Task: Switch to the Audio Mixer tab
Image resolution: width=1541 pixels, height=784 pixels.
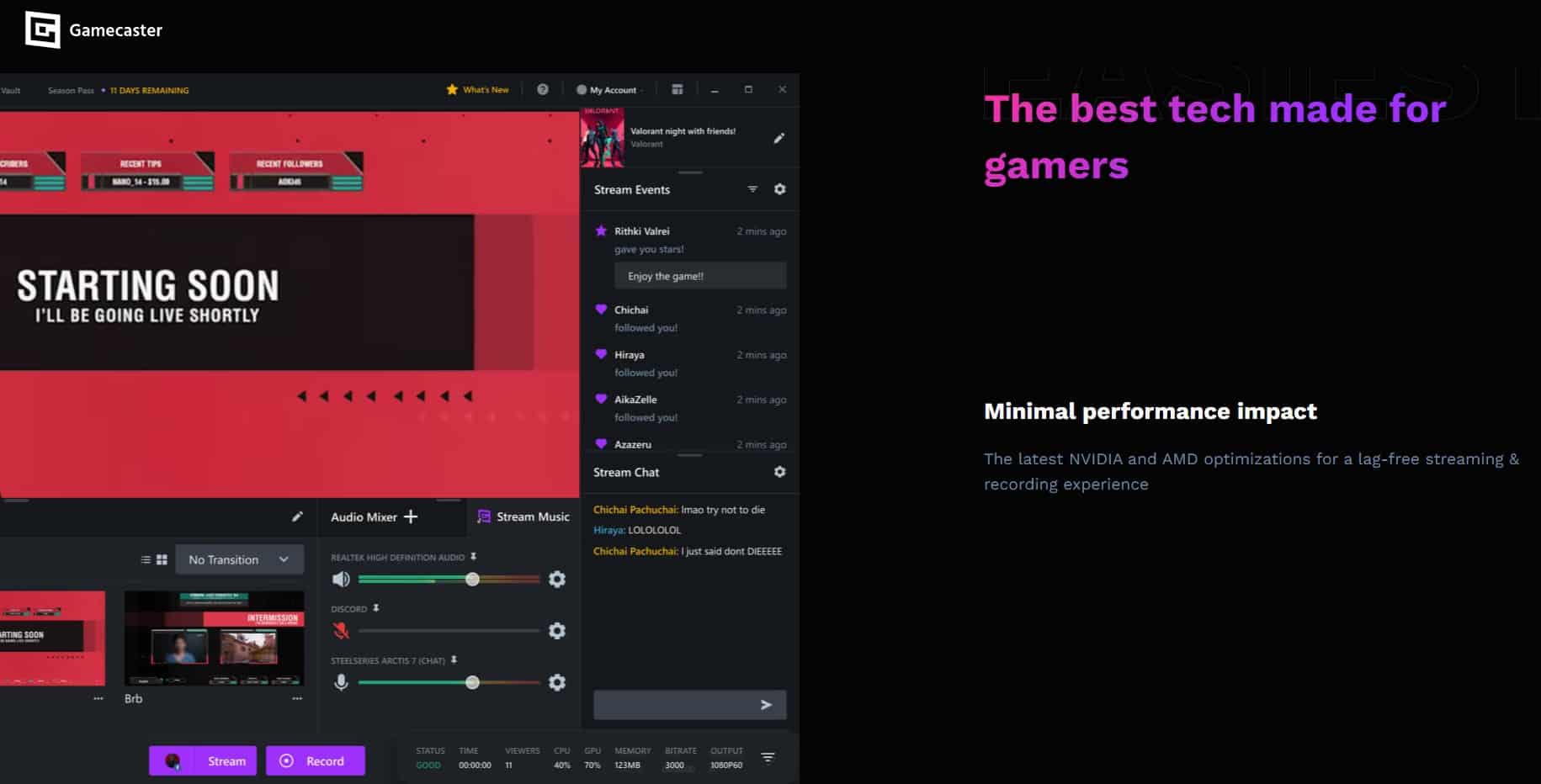Action: tap(364, 517)
